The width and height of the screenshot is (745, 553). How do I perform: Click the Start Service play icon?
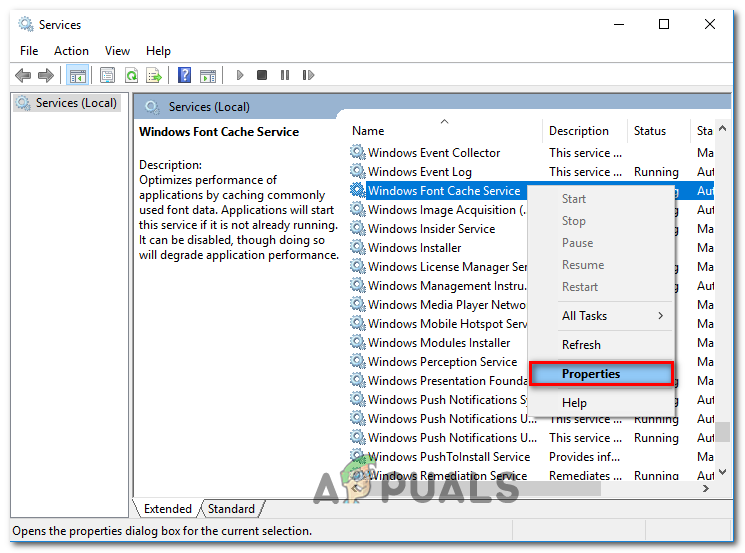[x=239, y=75]
